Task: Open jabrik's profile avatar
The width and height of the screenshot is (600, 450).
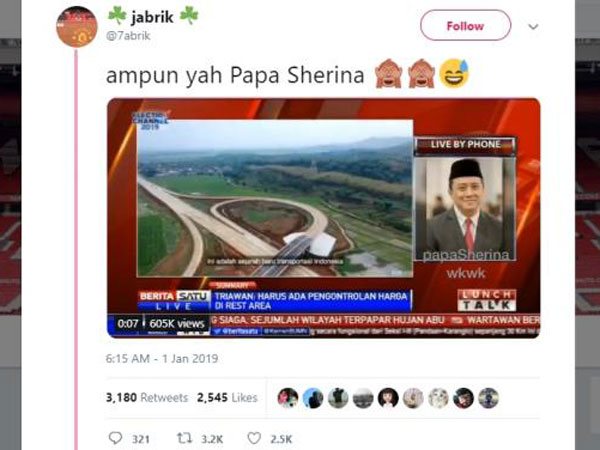Action: (77, 27)
